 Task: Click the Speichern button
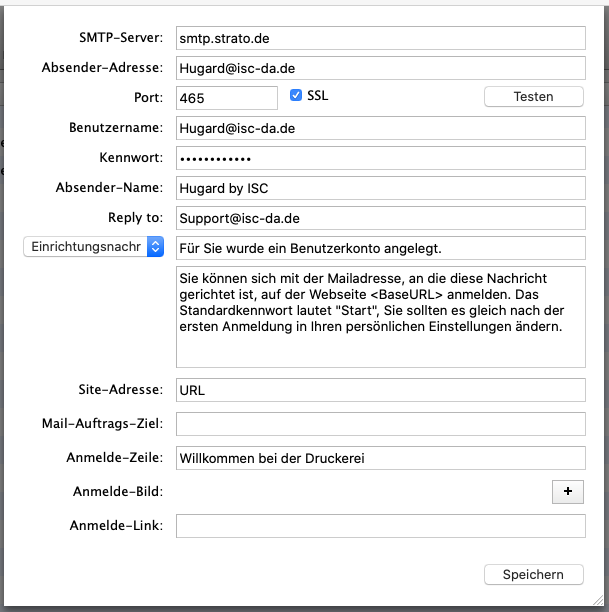[x=534, y=575]
